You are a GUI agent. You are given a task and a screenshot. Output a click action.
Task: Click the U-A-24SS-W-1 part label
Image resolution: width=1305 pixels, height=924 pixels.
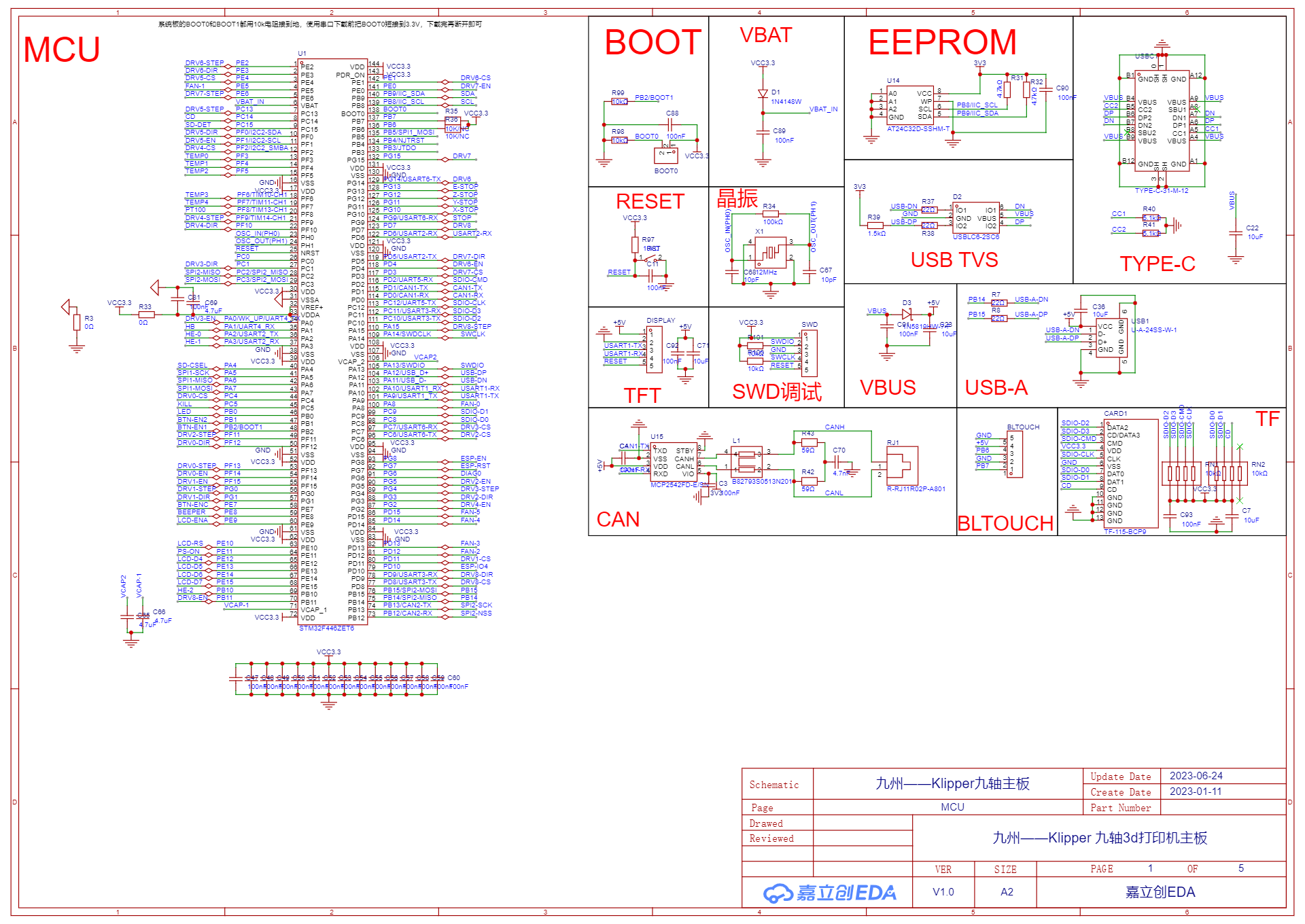click(1154, 330)
